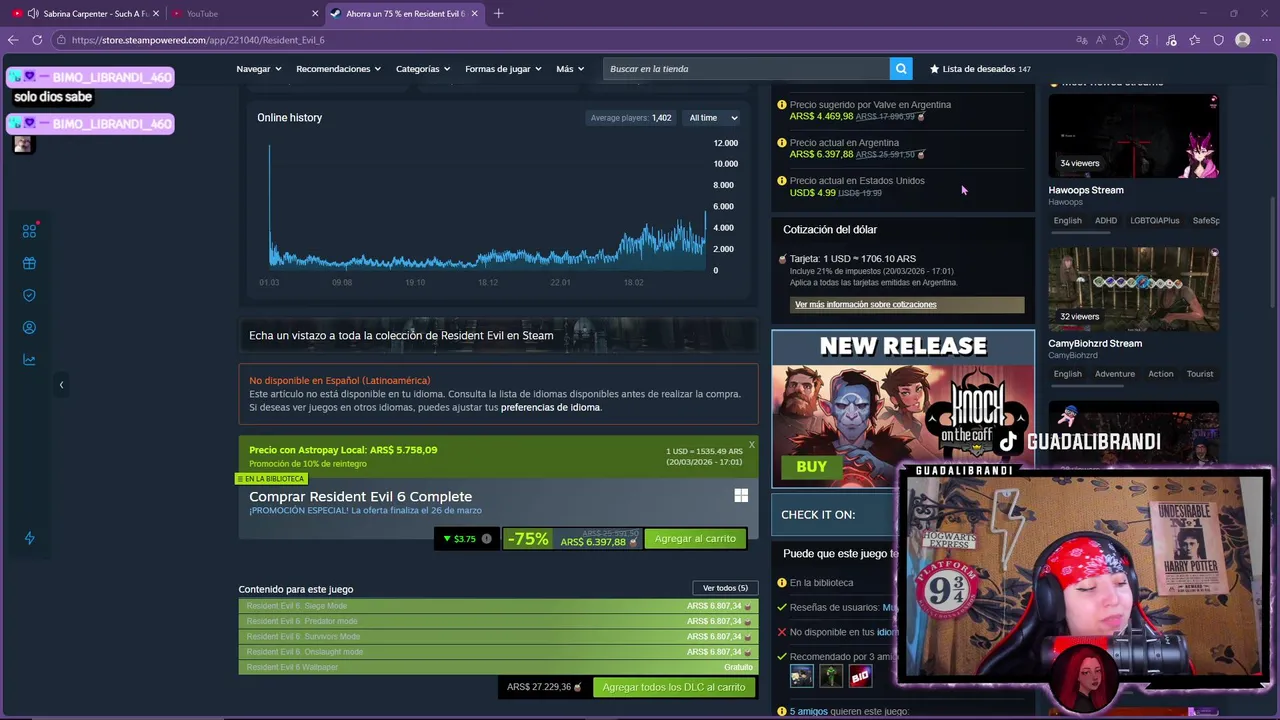
Task: Click the warning icon beside Precio actual en Estados Unidos
Action: coord(782,181)
